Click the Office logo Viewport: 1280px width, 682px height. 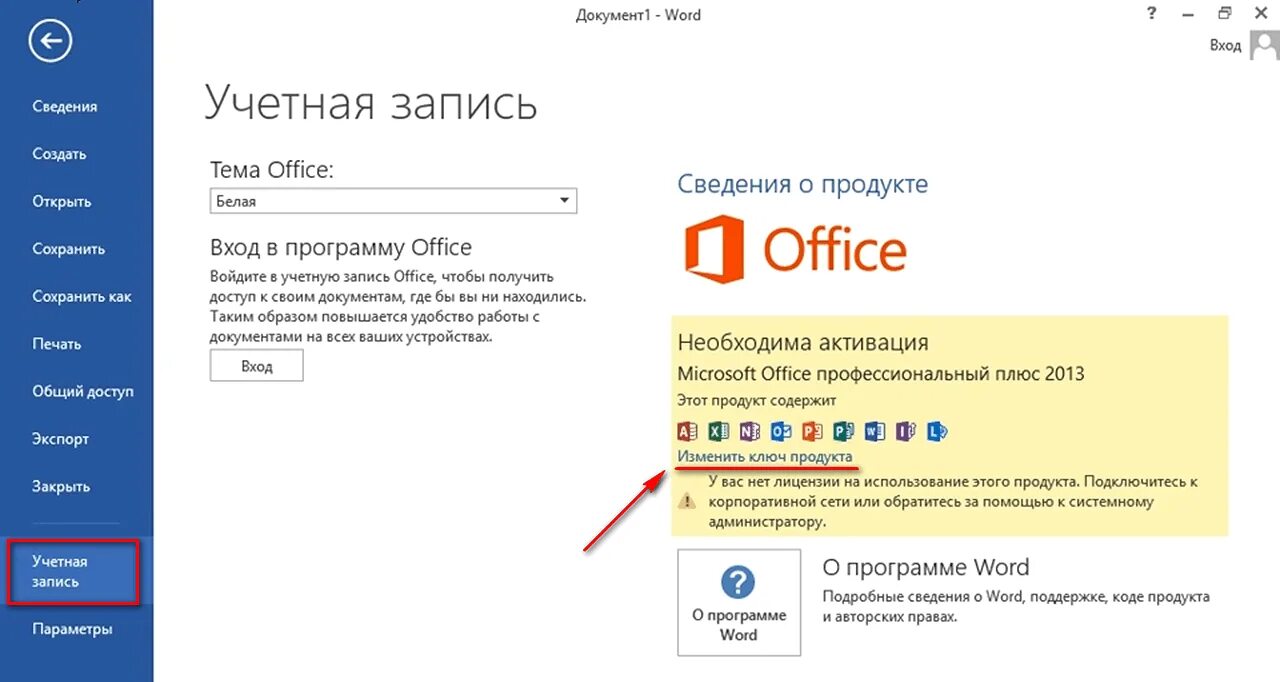coord(795,248)
